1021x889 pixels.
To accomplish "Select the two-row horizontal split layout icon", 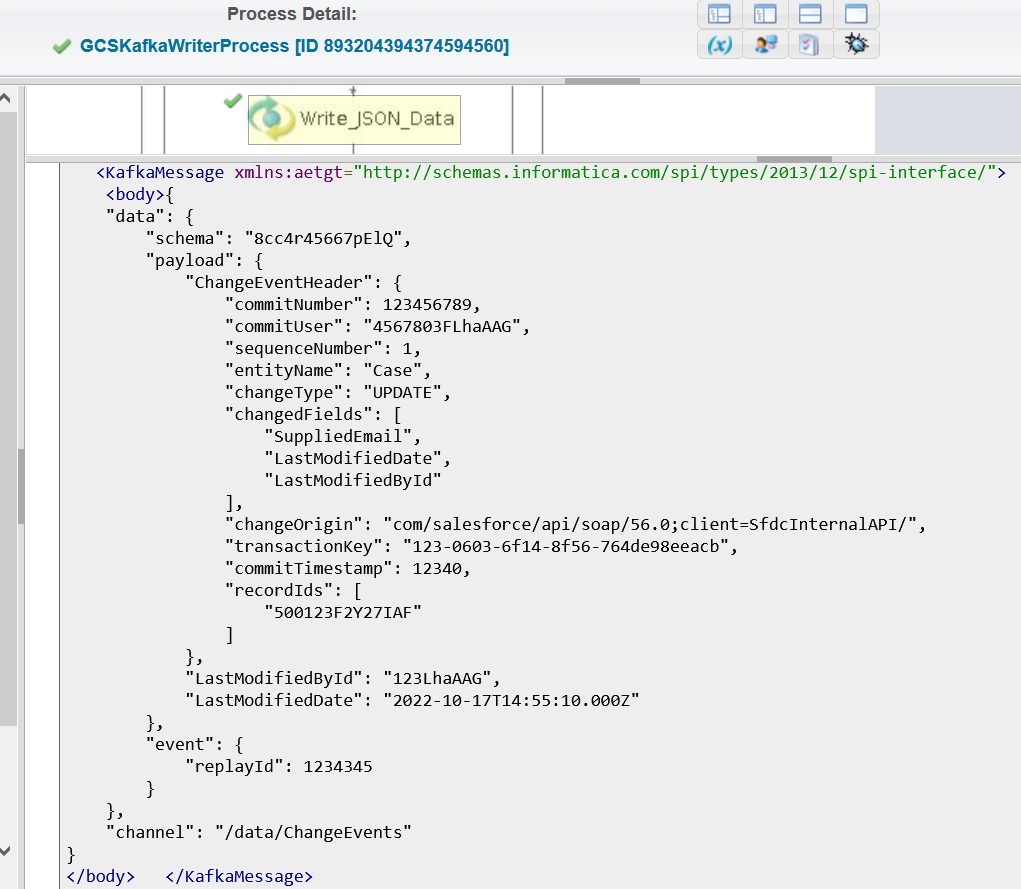I will [810, 14].
